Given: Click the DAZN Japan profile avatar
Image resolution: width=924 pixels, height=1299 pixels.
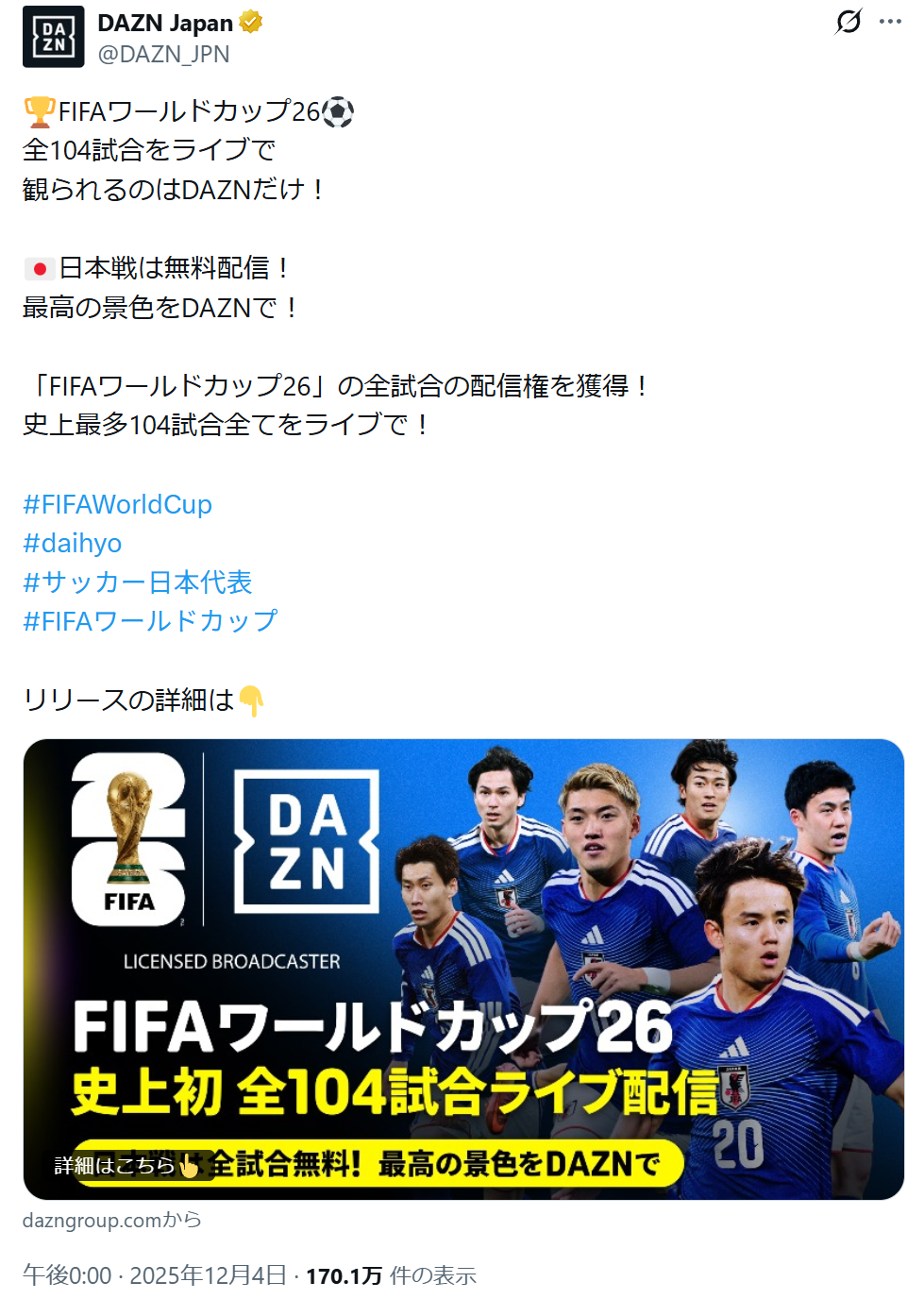Looking at the screenshot, I should 54,37.
